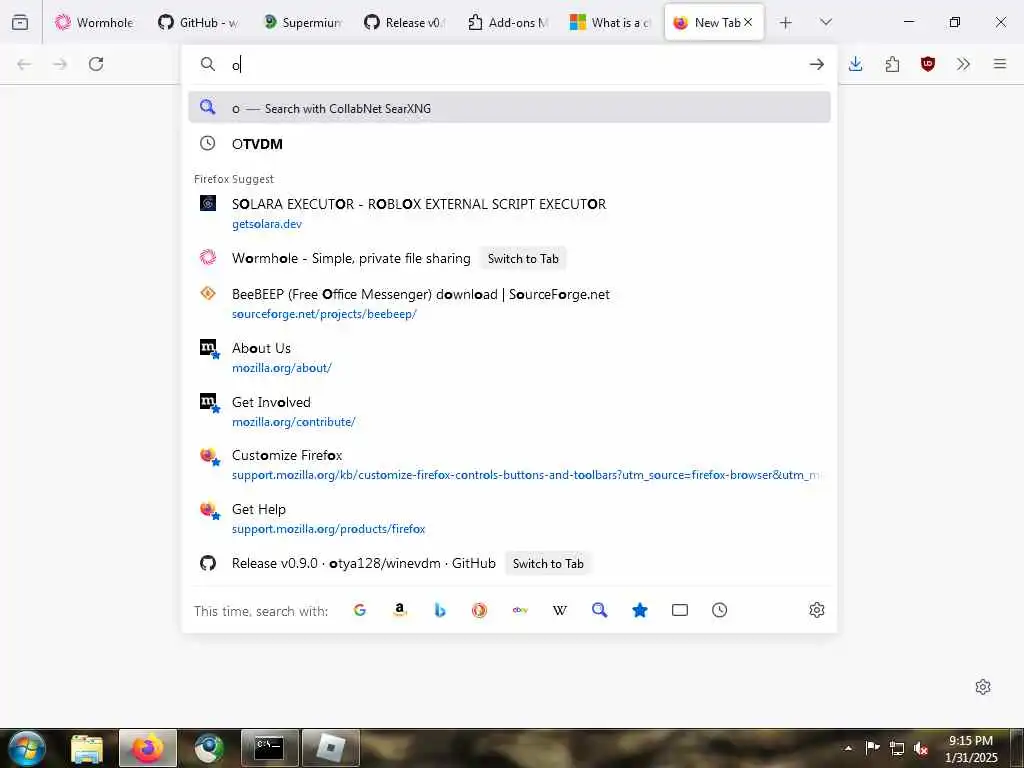The height and width of the screenshot is (768, 1024).
Task: Close the New Tab tab
Action: [x=748, y=22]
